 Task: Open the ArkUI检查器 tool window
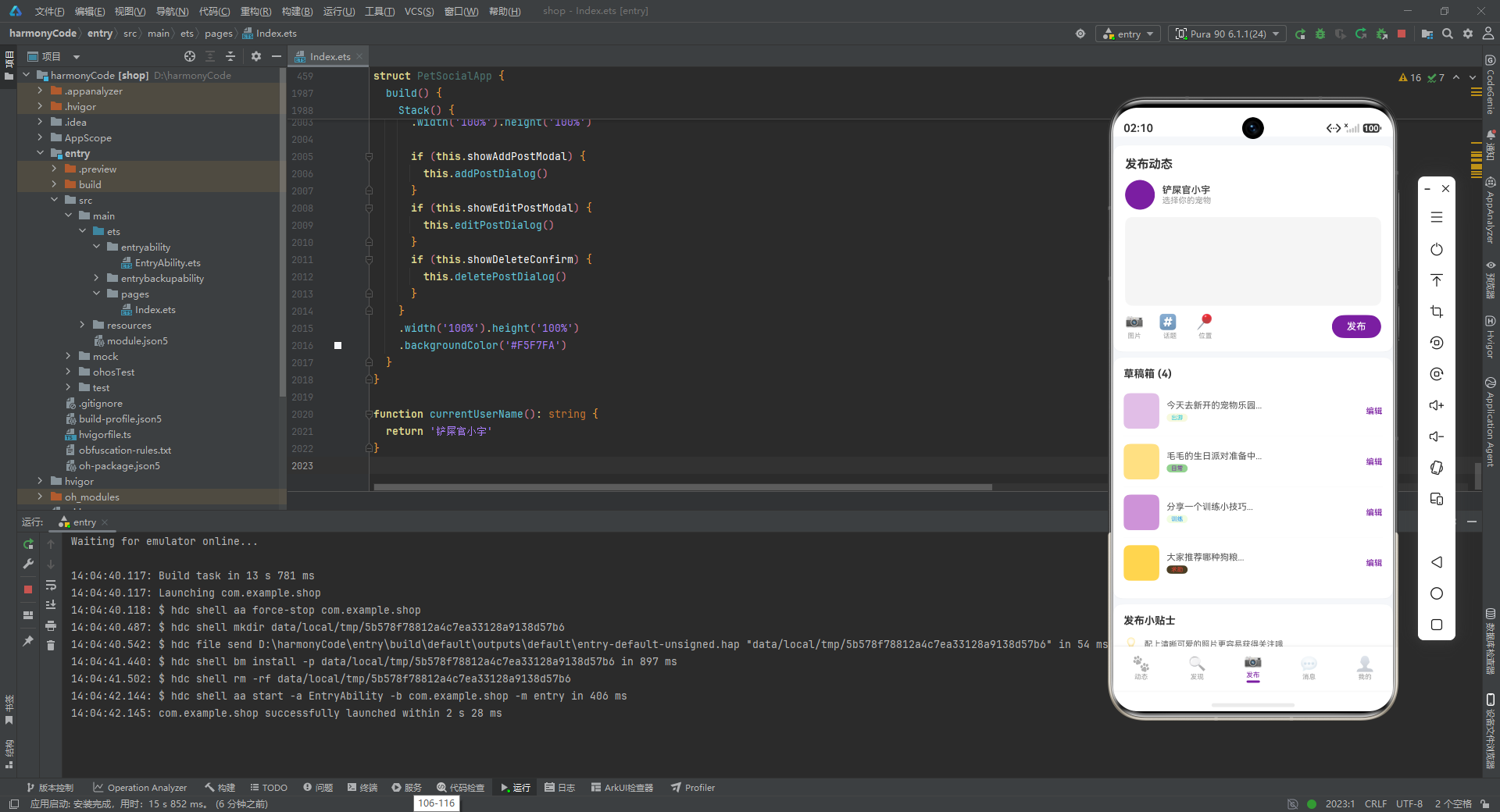click(x=622, y=787)
